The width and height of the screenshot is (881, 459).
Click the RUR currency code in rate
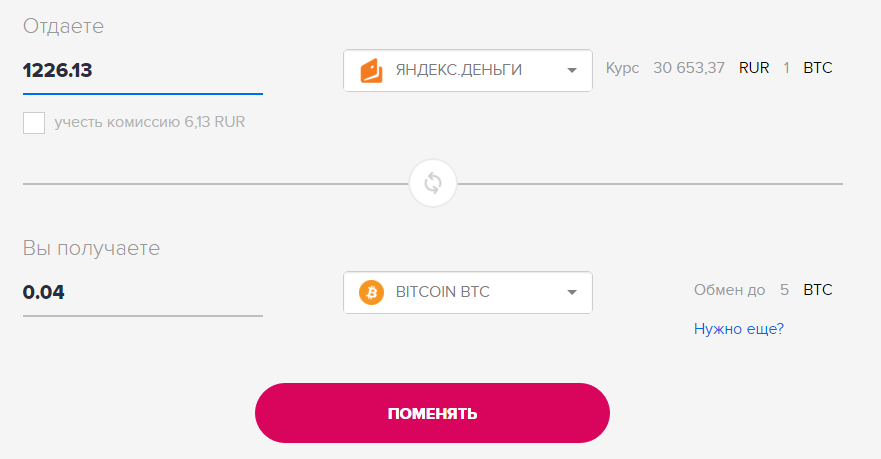click(x=754, y=69)
